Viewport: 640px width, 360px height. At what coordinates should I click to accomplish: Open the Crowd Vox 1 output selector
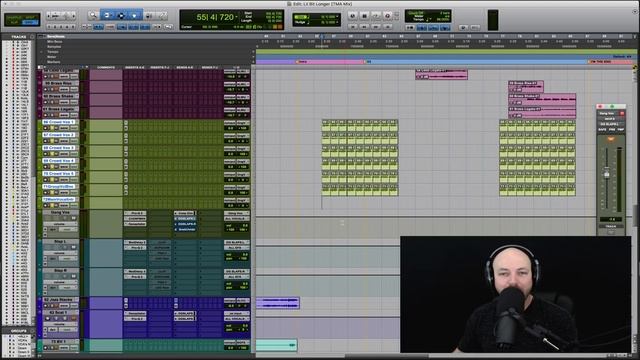tap(243, 122)
